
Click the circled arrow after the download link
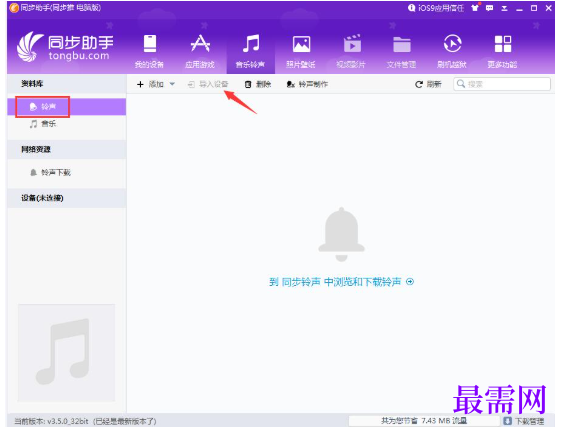tap(410, 281)
